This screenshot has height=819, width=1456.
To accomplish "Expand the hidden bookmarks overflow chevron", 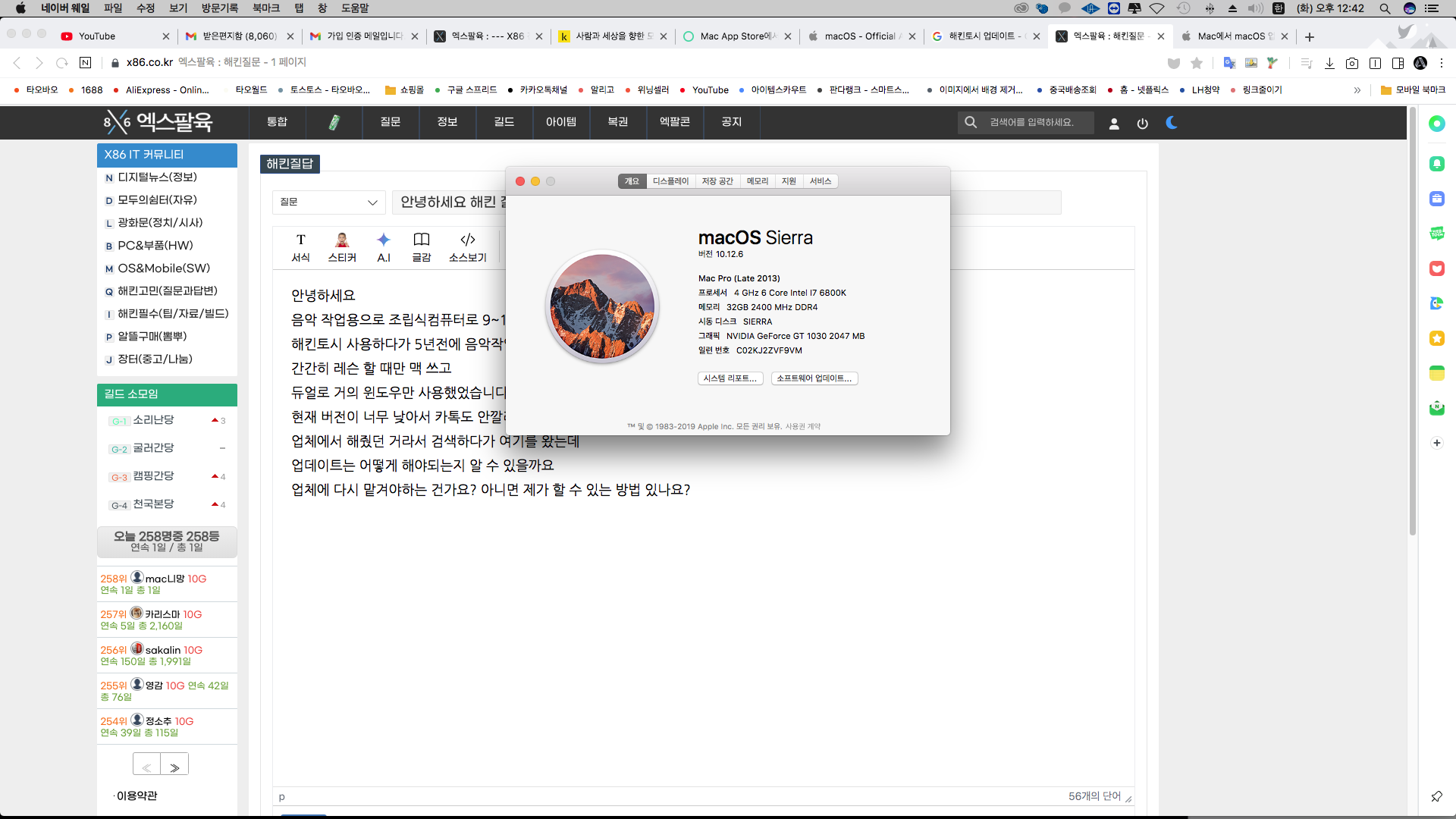I will pos(1357,89).
